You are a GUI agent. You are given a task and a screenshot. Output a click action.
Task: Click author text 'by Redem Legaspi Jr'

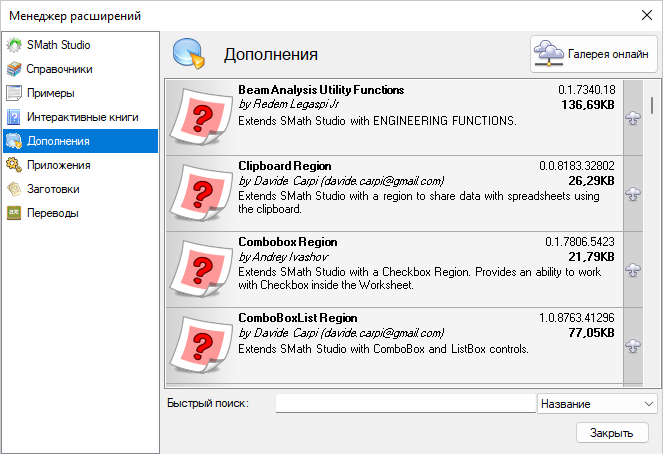pyautogui.click(x=288, y=104)
